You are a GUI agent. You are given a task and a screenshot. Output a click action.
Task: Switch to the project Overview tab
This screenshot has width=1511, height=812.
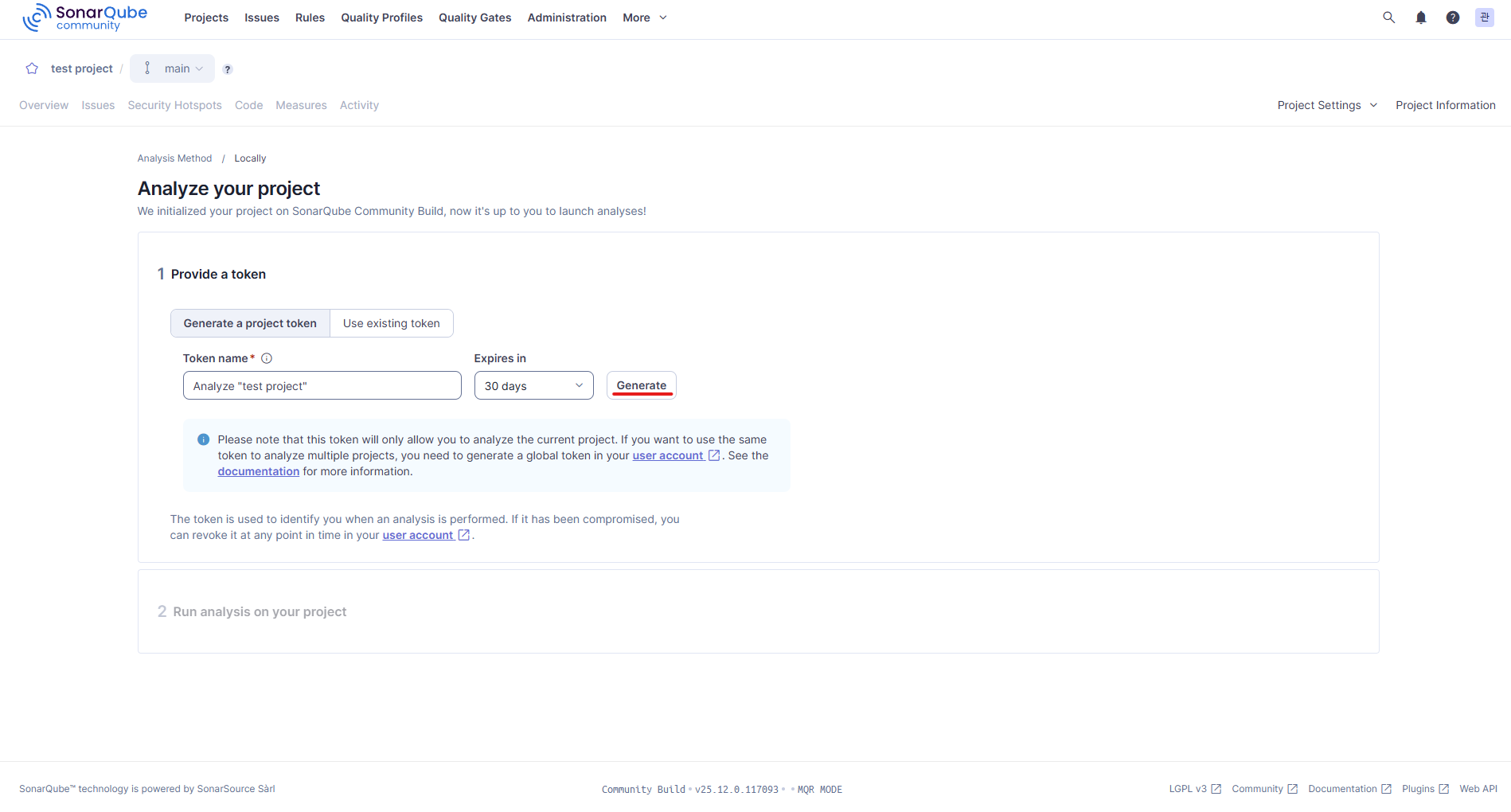click(x=44, y=105)
